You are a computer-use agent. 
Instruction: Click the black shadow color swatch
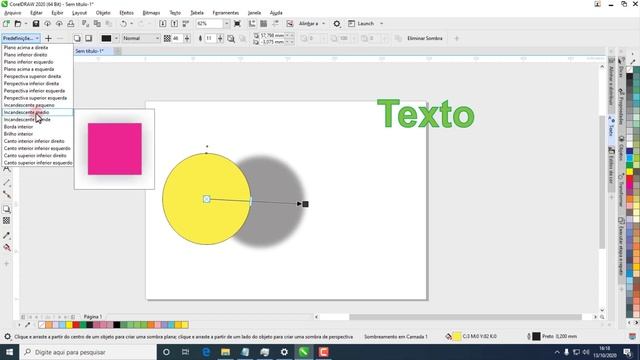click(106, 38)
